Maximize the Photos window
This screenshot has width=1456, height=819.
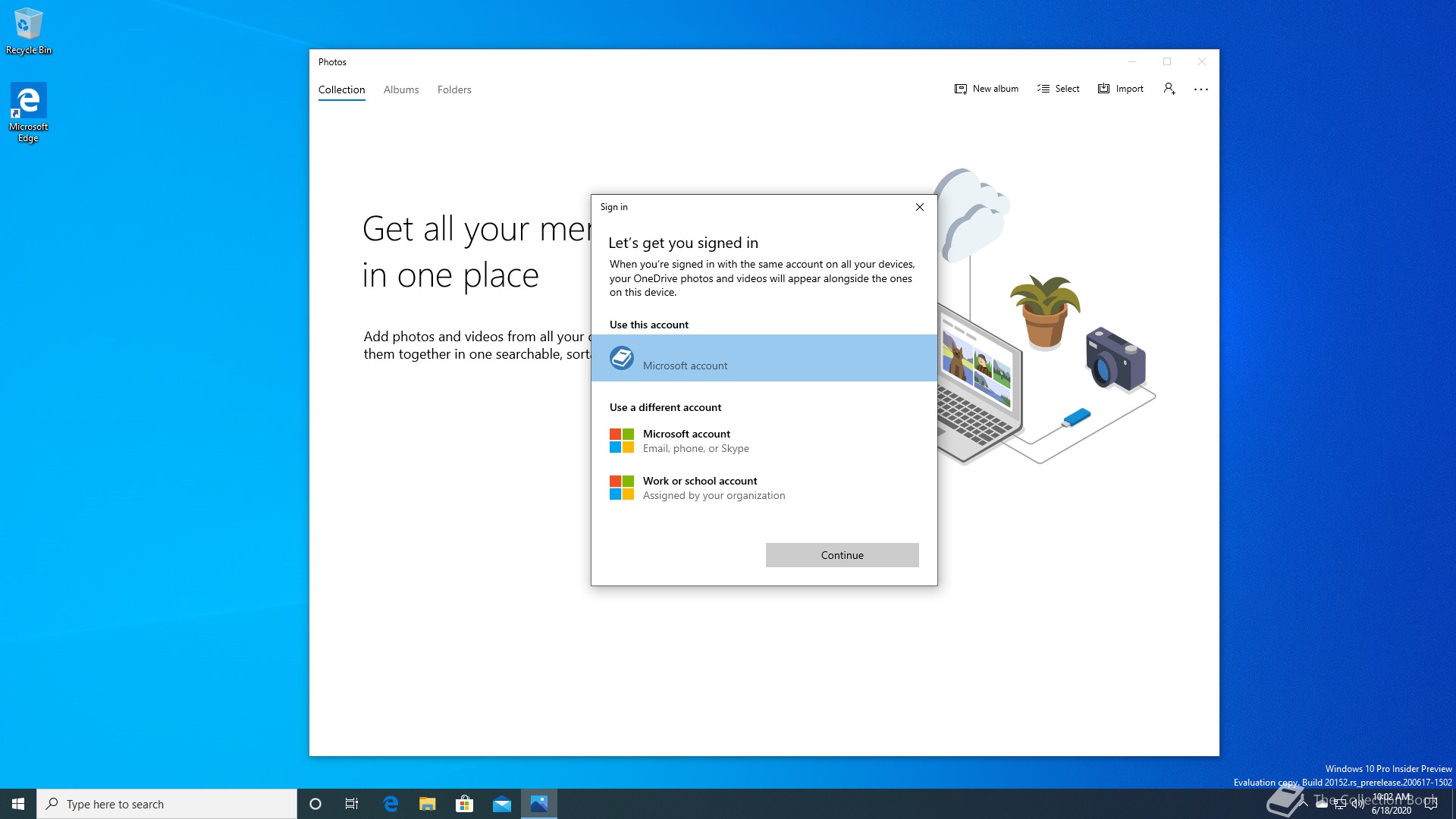click(1167, 61)
